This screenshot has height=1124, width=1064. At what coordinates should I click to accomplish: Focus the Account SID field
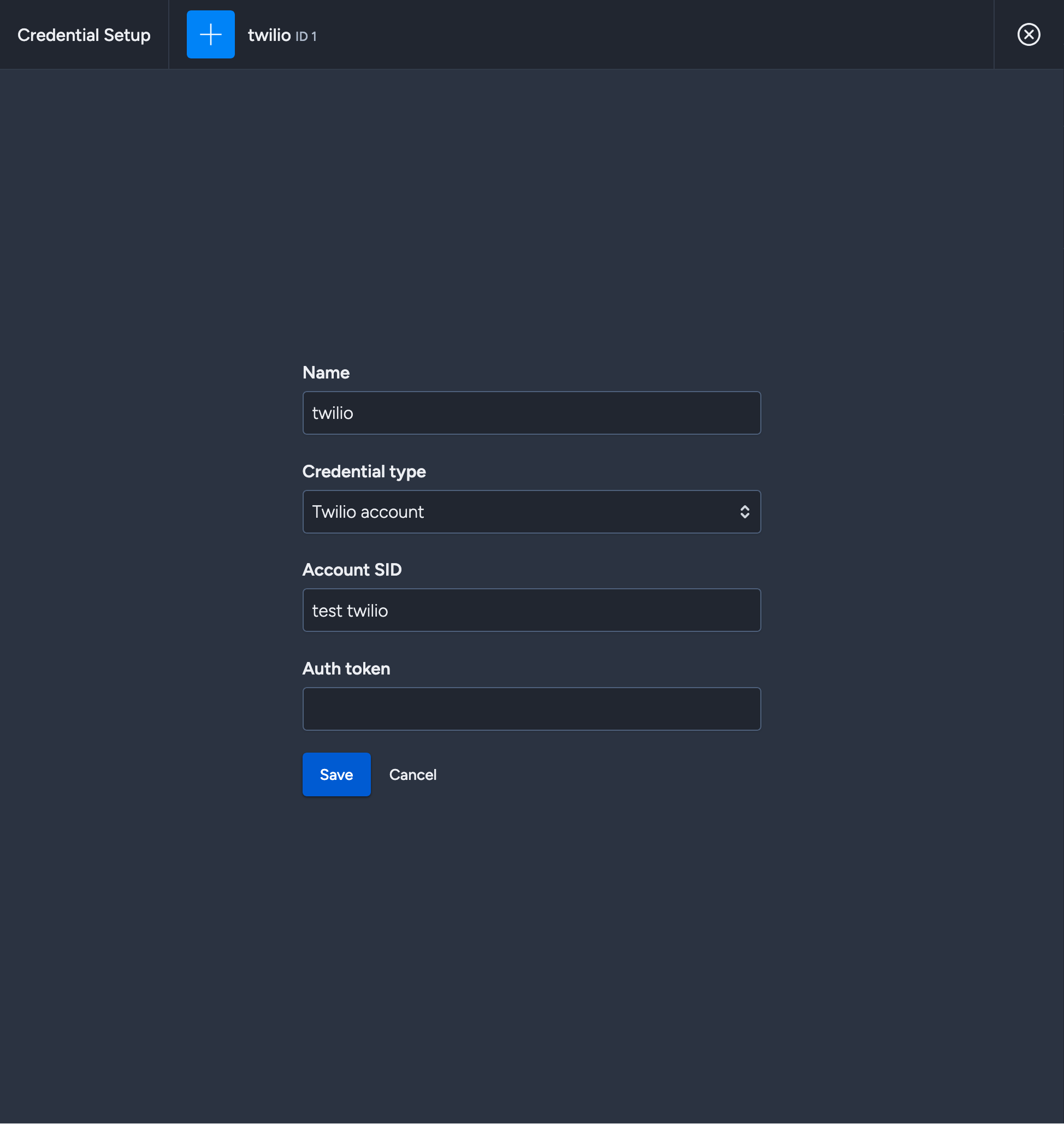pos(531,610)
